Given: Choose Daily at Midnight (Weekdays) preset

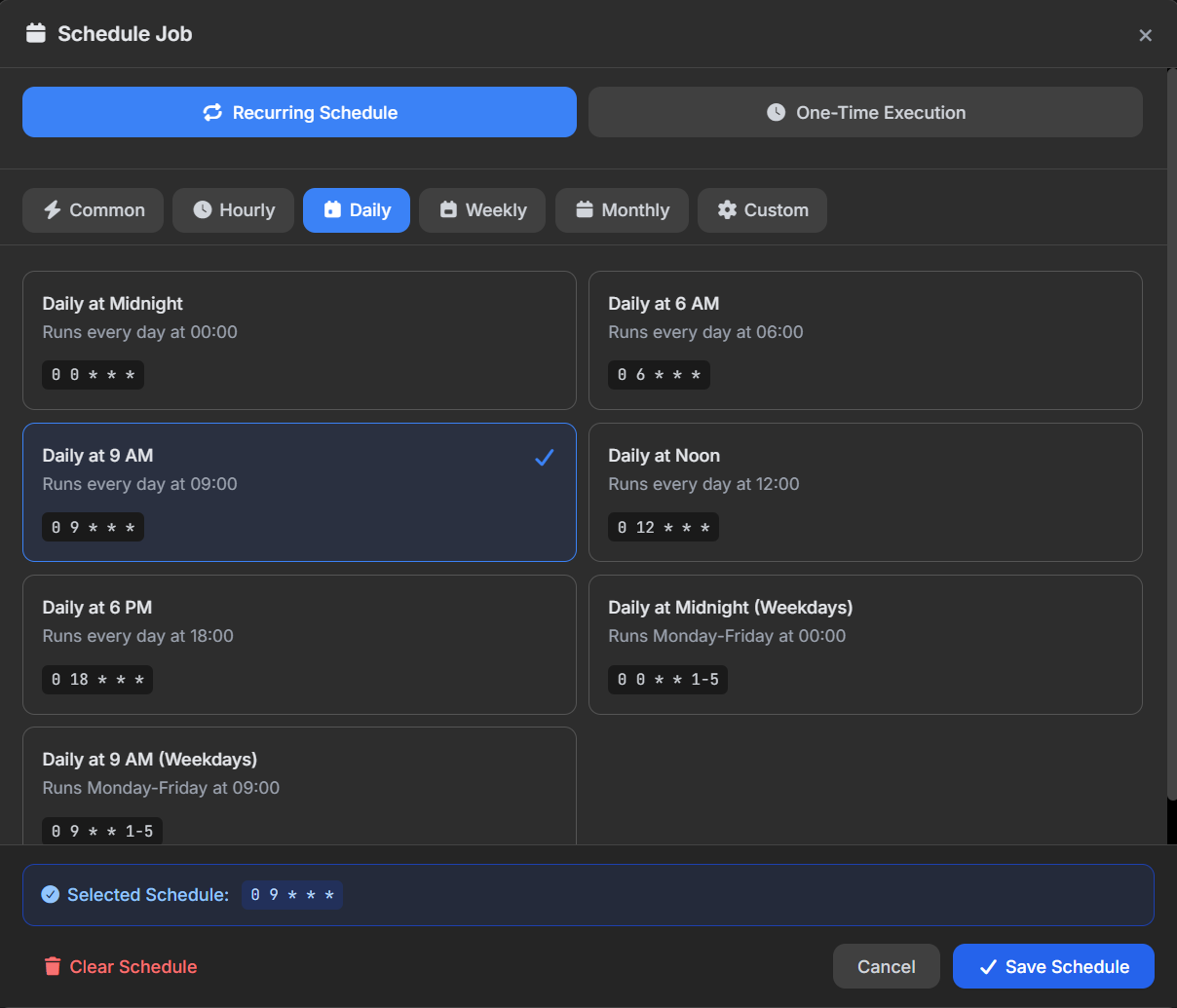Looking at the screenshot, I should point(865,644).
